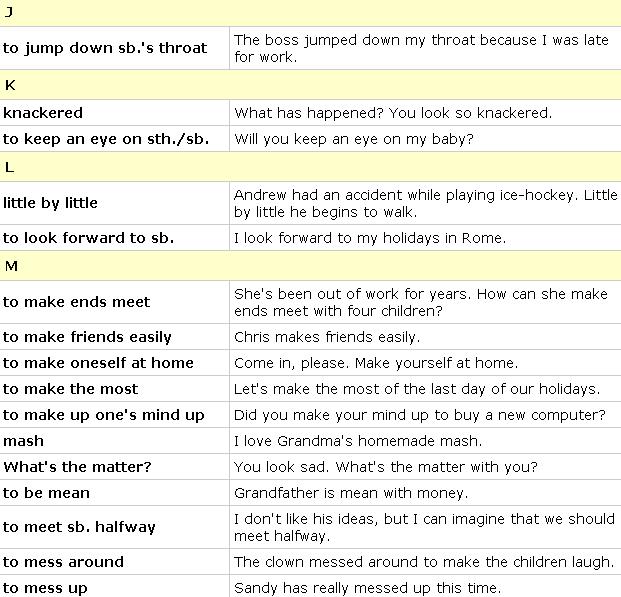Click example 'Grandfather is mean with money.'

(351, 493)
